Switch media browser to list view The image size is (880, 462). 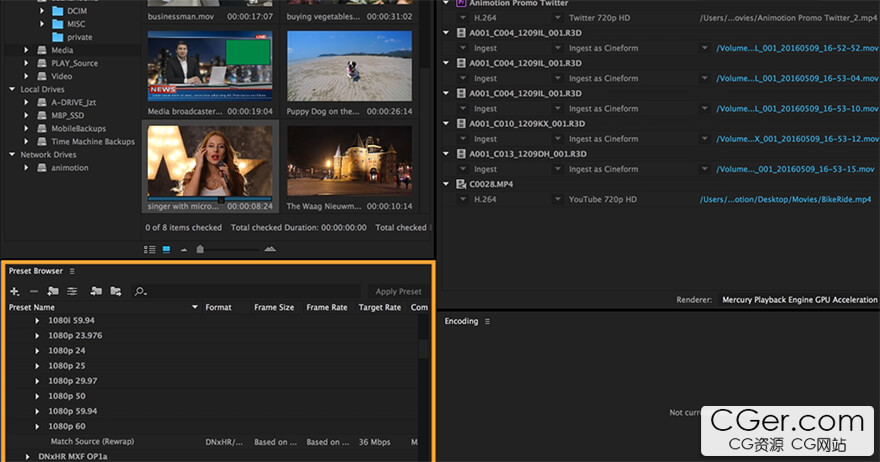(150, 248)
